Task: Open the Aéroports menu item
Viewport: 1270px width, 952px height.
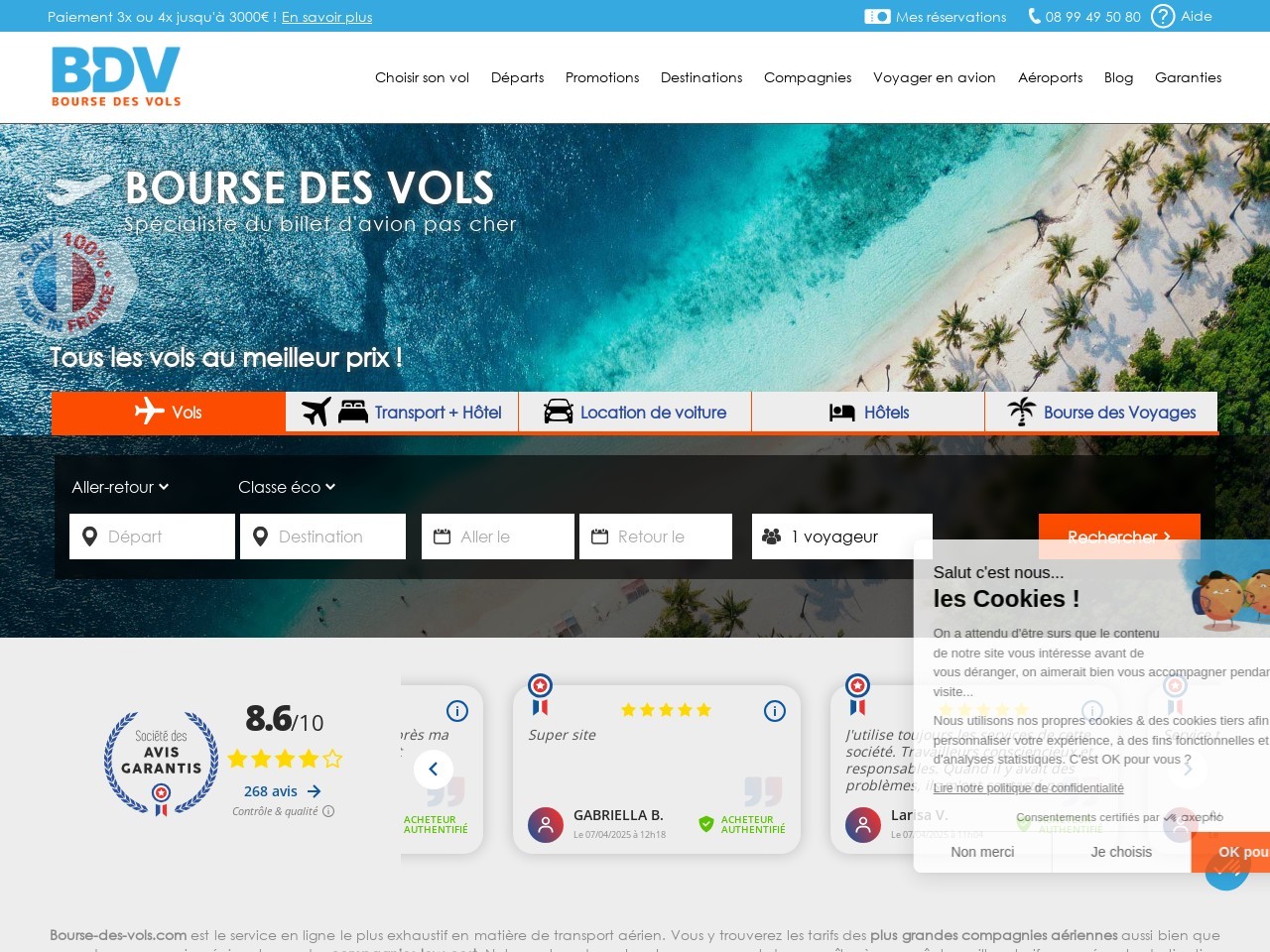Action: (x=1050, y=77)
